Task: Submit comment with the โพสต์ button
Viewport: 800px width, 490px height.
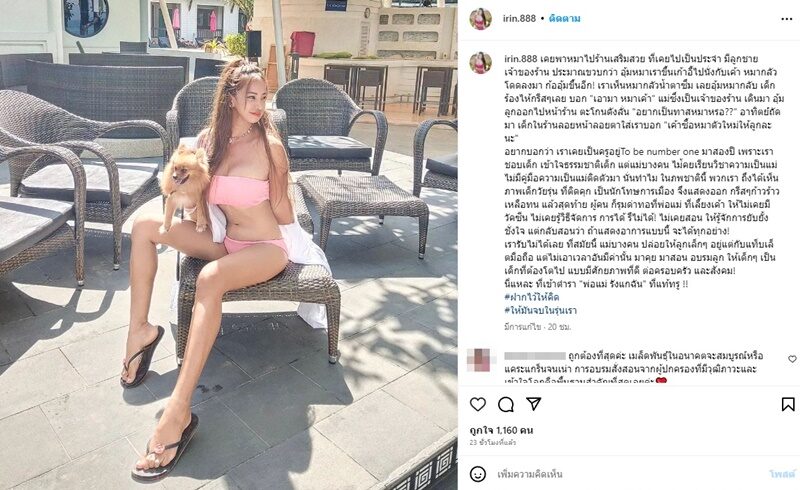Action: (x=782, y=474)
